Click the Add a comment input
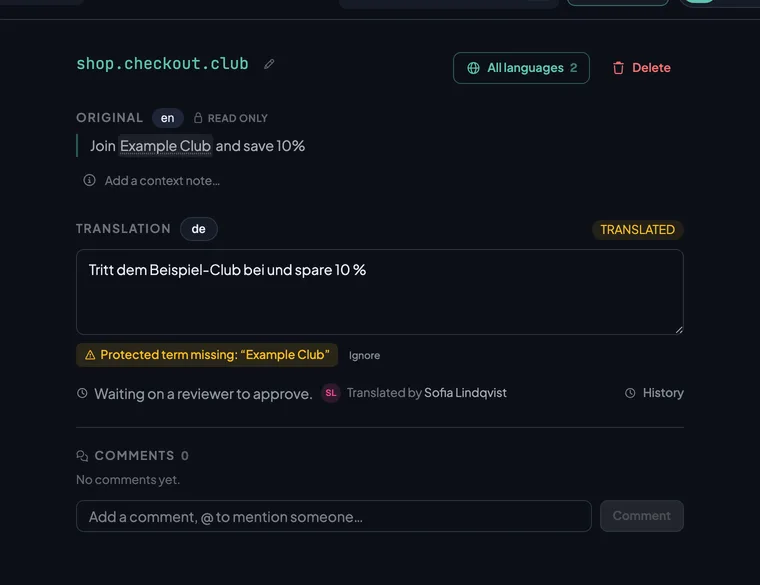The width and height of the screenshot is (760, 585). 333,516
